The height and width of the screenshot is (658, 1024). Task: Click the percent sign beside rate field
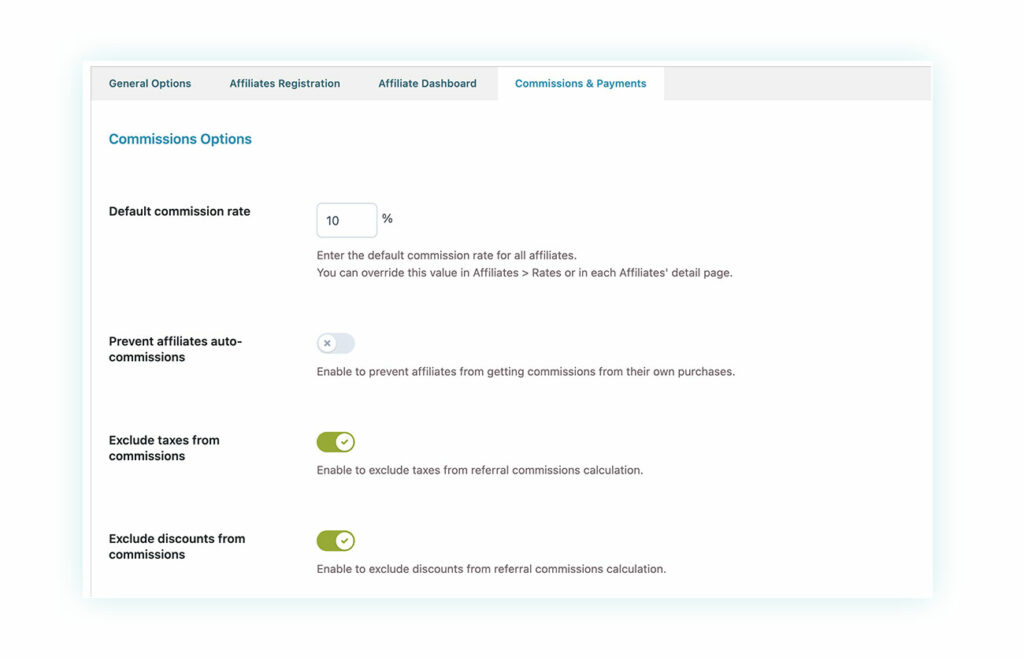click(387, 219)
